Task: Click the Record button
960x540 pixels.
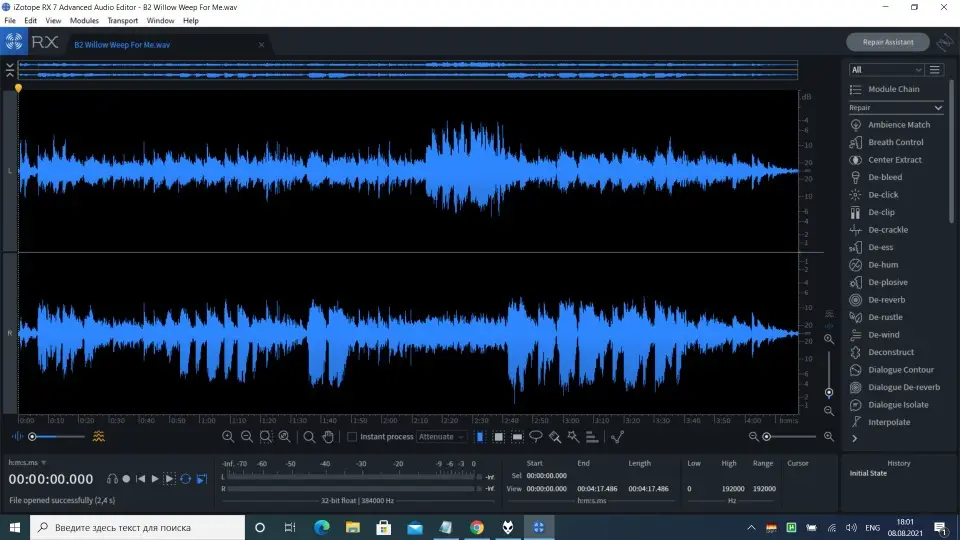Action: [126, 479]
